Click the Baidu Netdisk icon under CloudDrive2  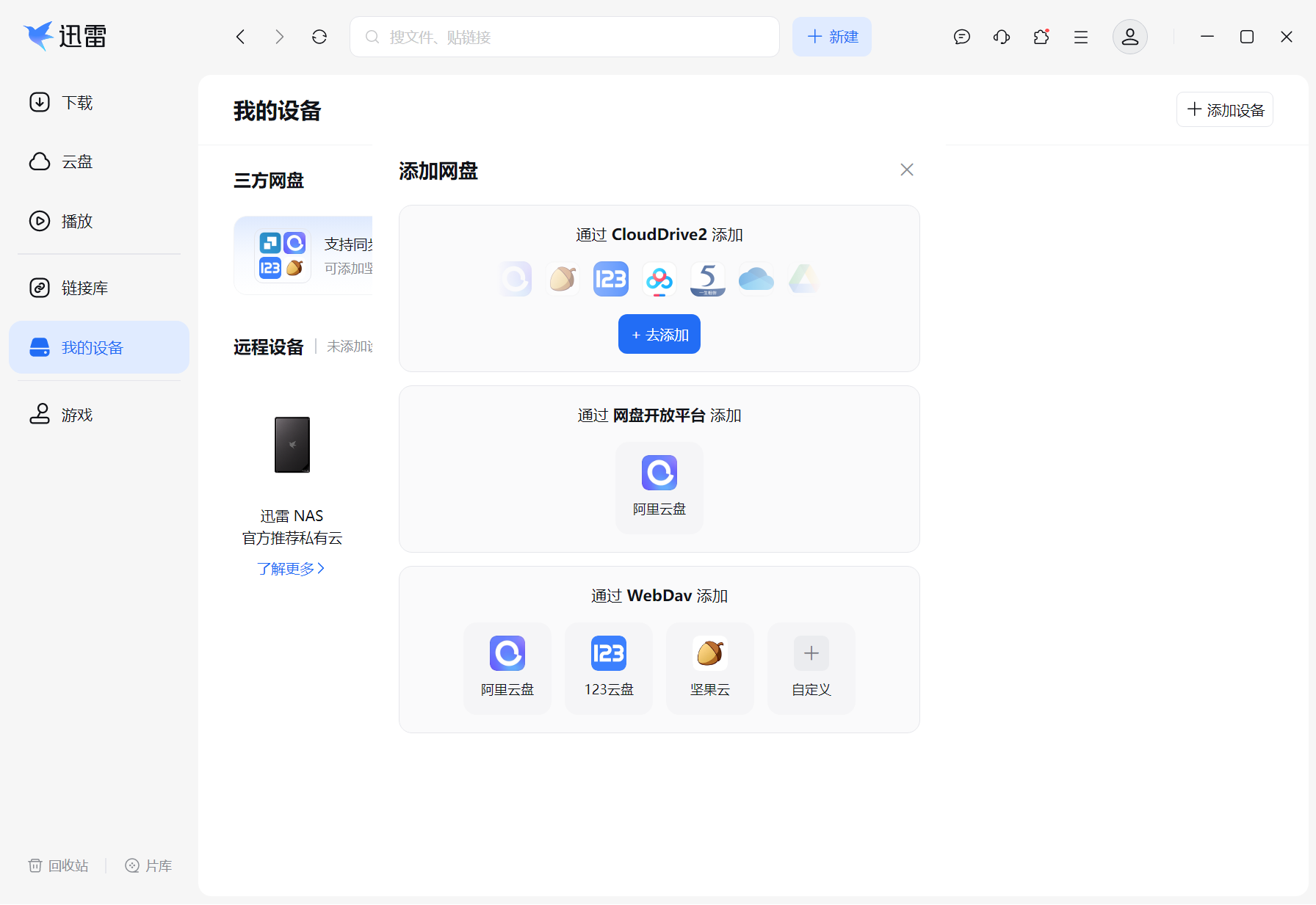point(659,279)
